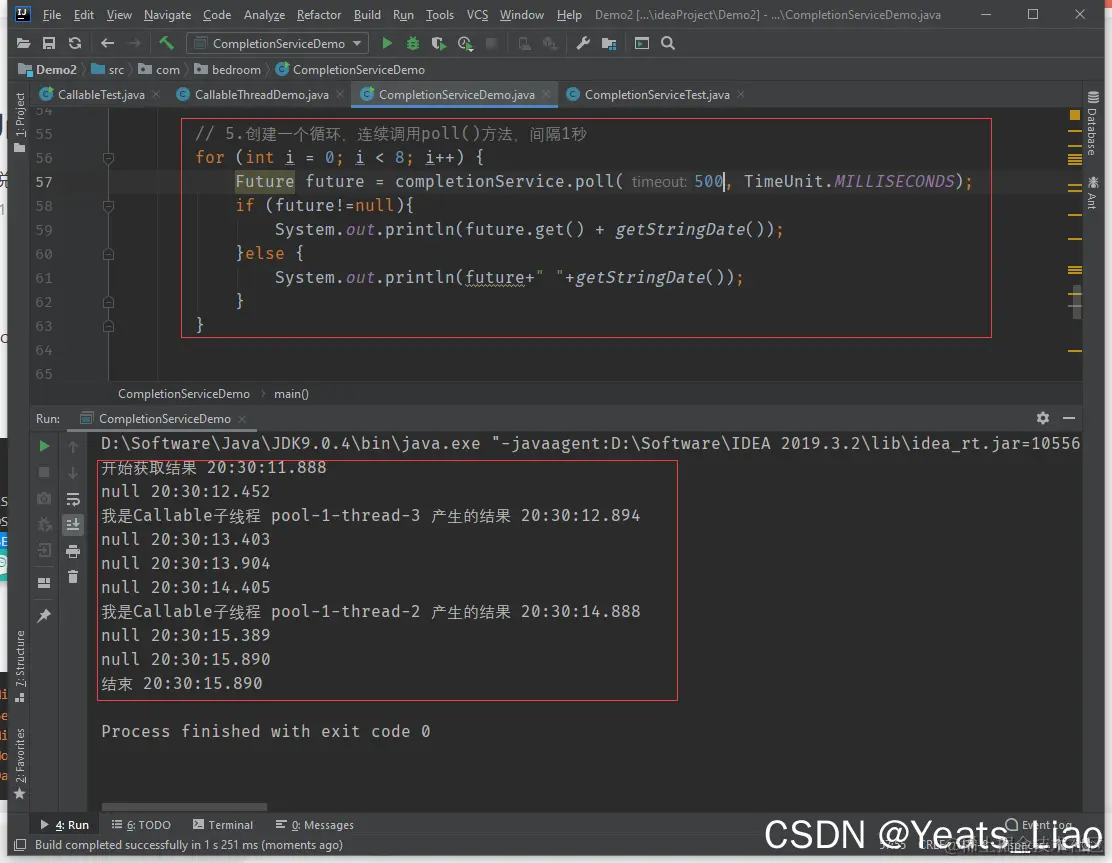This screenshot has width=1112, height=863.
Task: Toggle soft-wrap in console
Action: (x=73, y=499)
